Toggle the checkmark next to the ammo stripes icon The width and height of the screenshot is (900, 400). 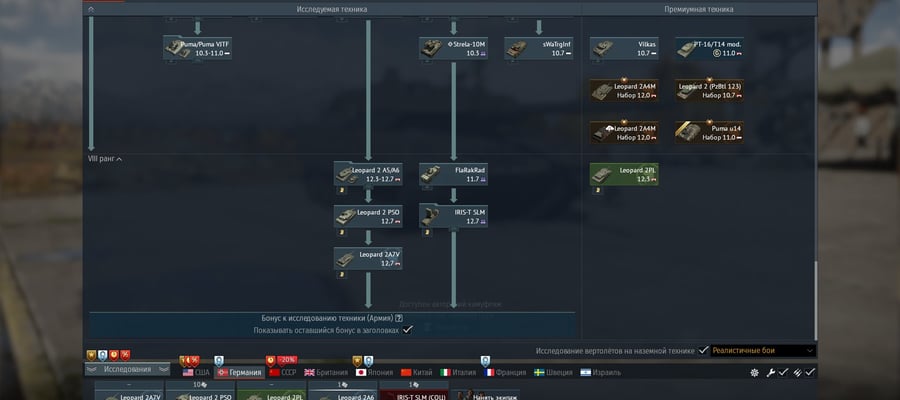click(x=810, y=372)
